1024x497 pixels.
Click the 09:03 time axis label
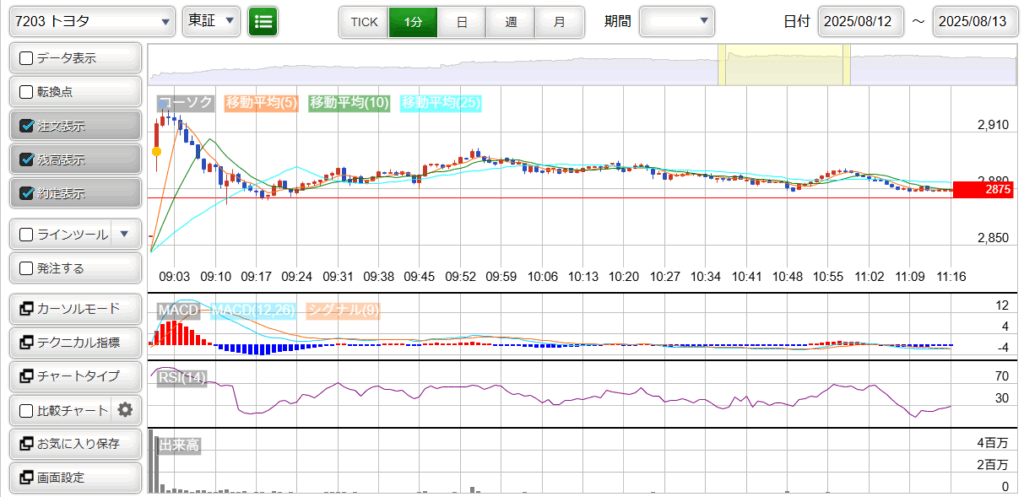click(176, 276)
